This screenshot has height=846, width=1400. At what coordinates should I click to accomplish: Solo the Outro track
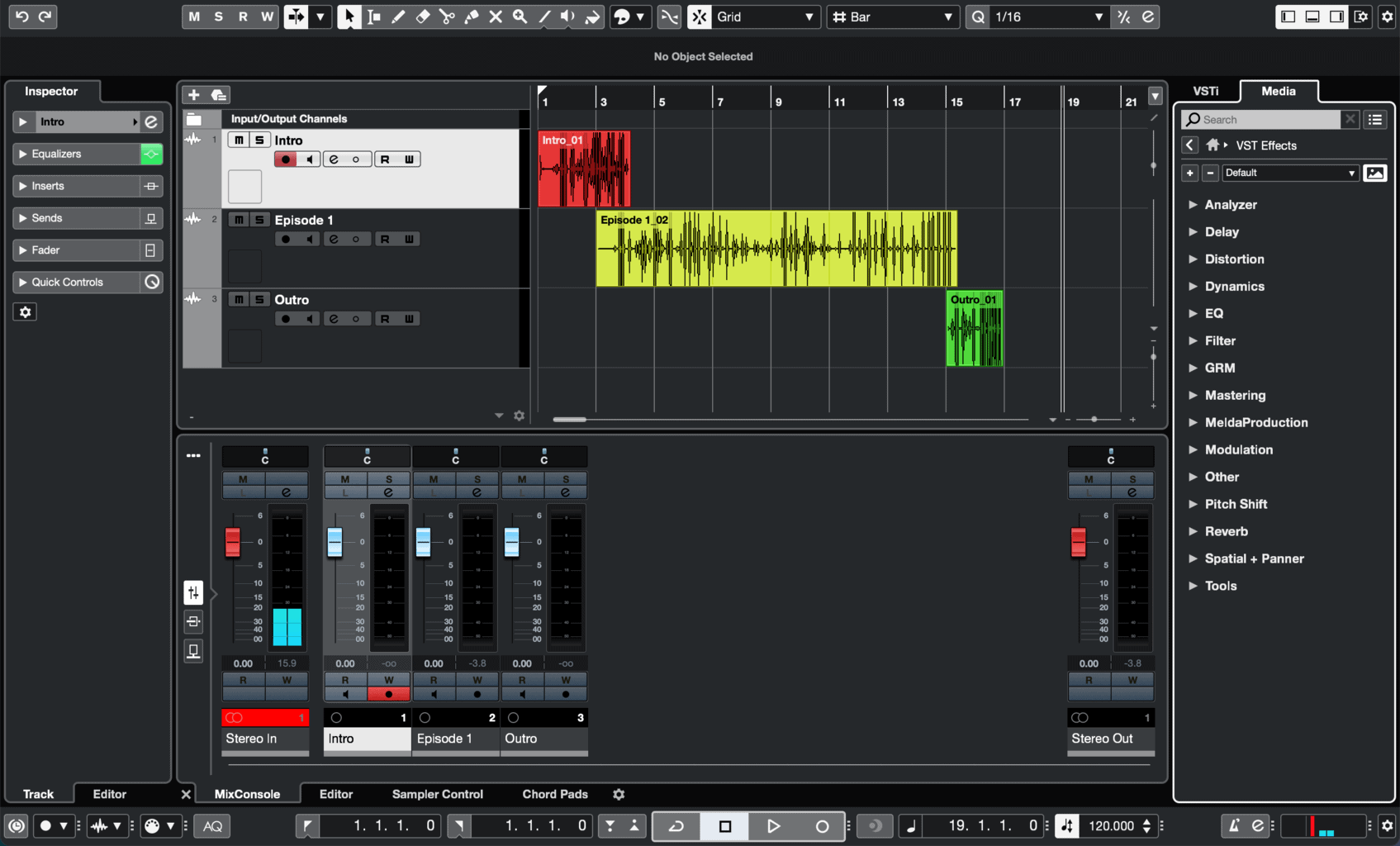pyautogui.click(x=259, y=299)
